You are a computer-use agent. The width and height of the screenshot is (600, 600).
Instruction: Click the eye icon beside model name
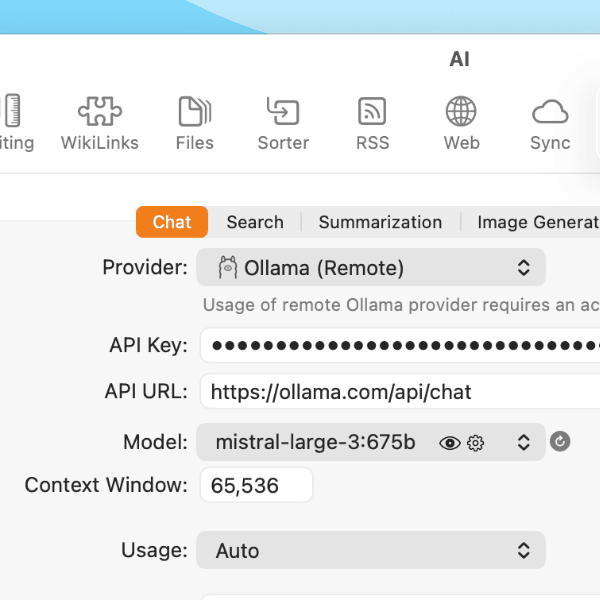450,443
